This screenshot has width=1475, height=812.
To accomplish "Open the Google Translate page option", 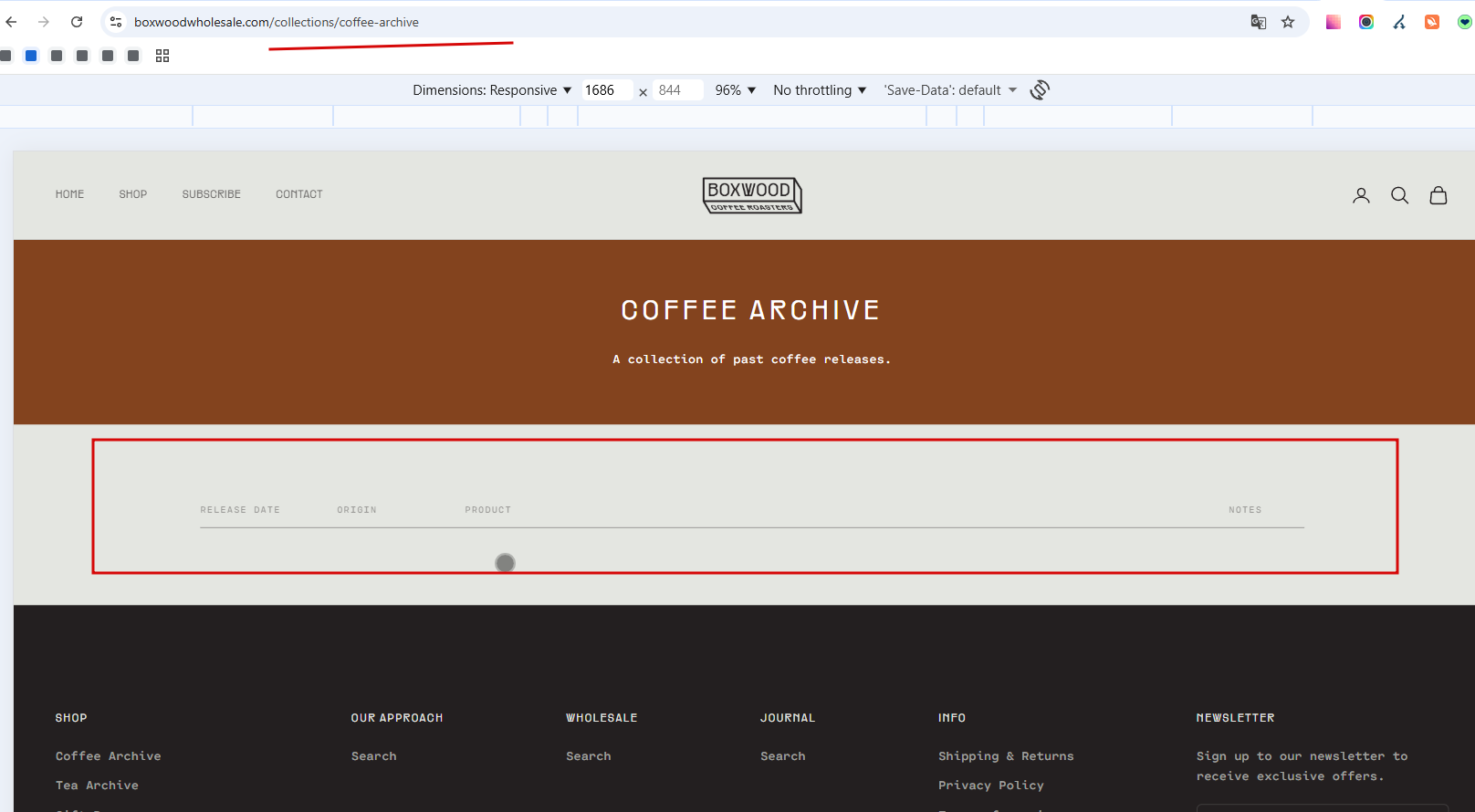I will [1258, 22].
